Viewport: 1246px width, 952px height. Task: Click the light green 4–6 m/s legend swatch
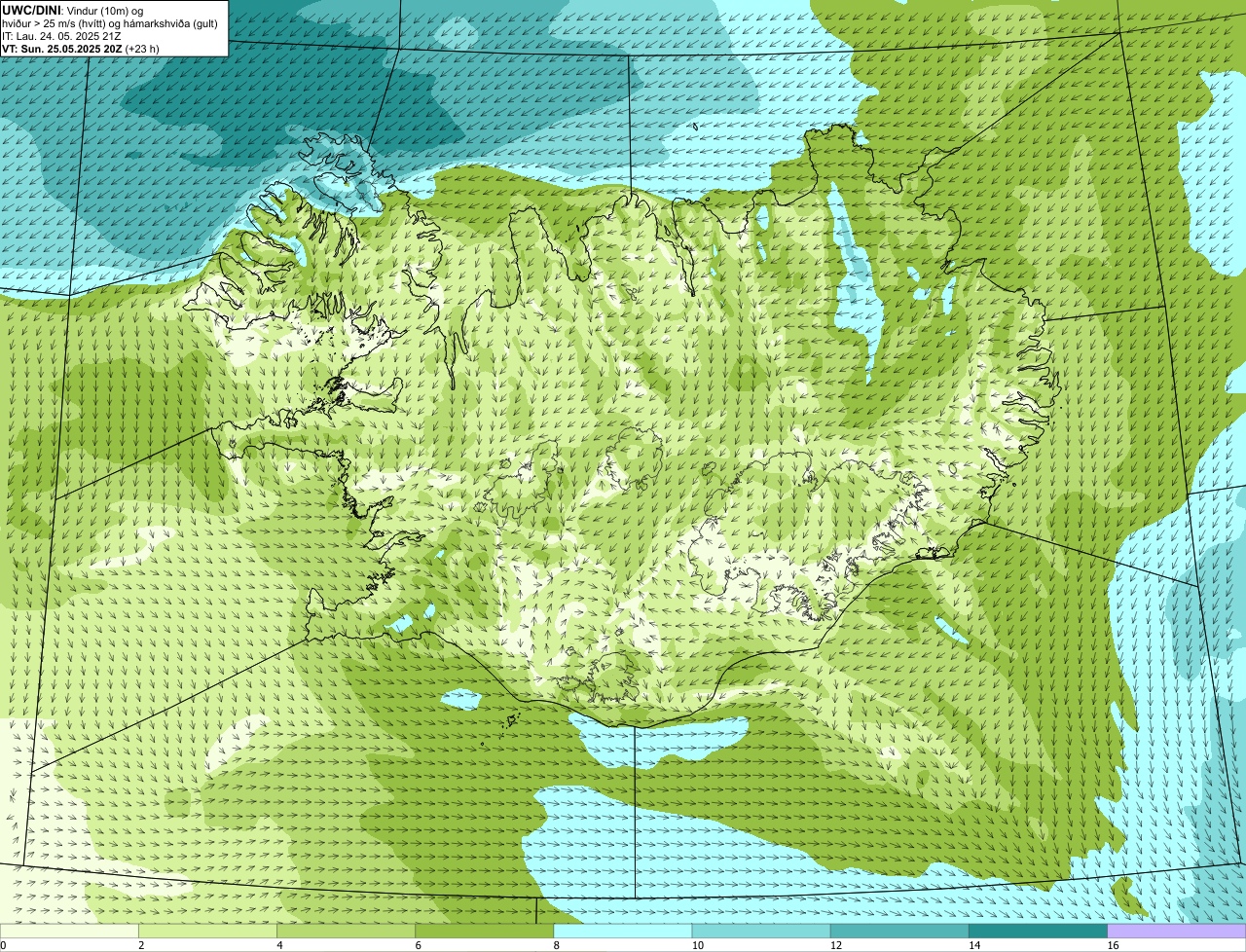point(346,931)
